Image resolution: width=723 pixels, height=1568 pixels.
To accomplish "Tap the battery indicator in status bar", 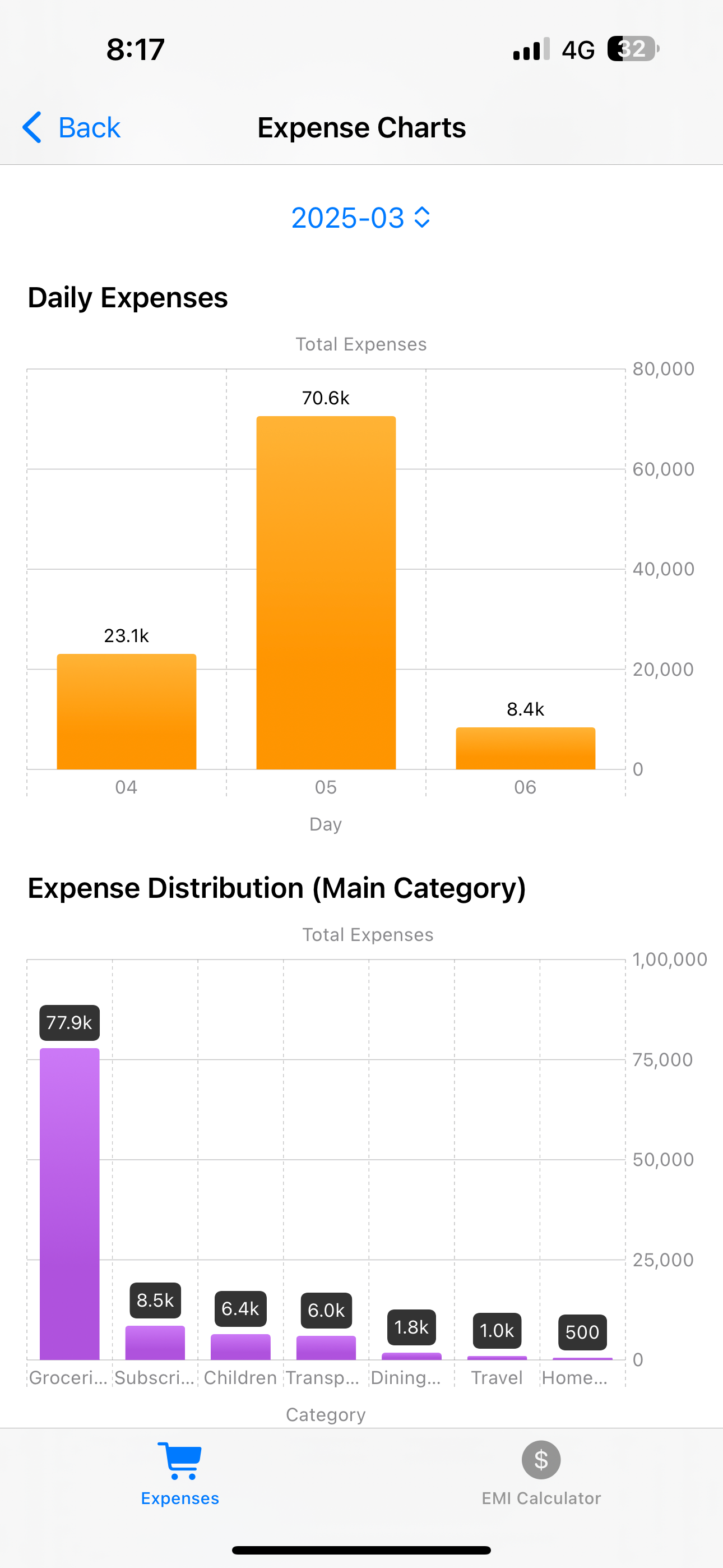I will 633,49.
